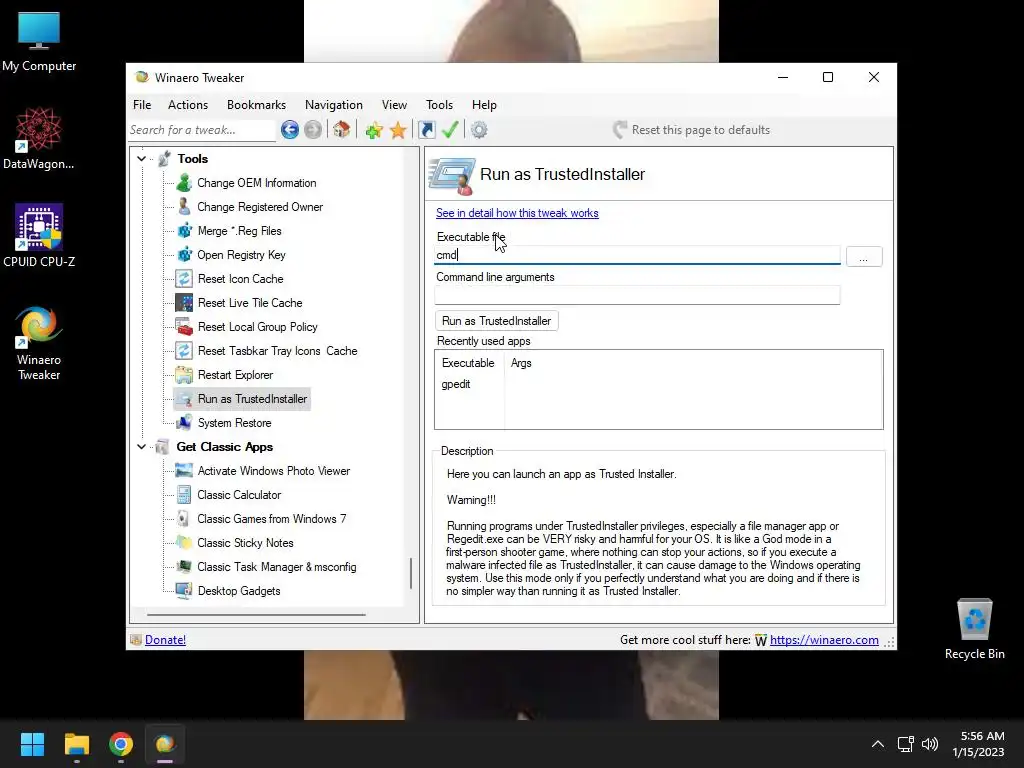The width and height of the screenshot is (1024, 768).
Task: Click the tree panel vertical scrollbar
Action: click(411, 573)
